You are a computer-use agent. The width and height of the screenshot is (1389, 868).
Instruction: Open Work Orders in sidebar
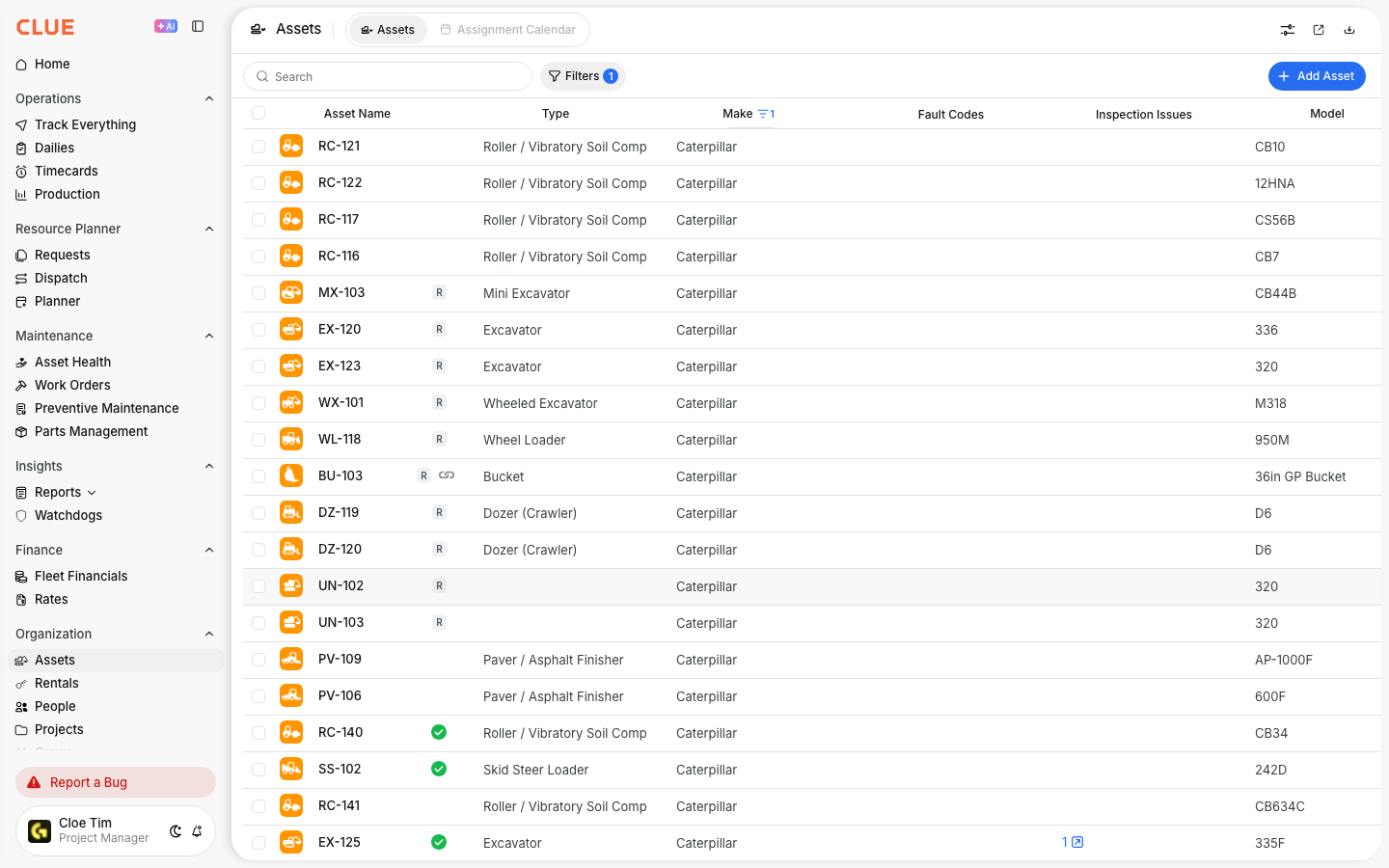72,385
